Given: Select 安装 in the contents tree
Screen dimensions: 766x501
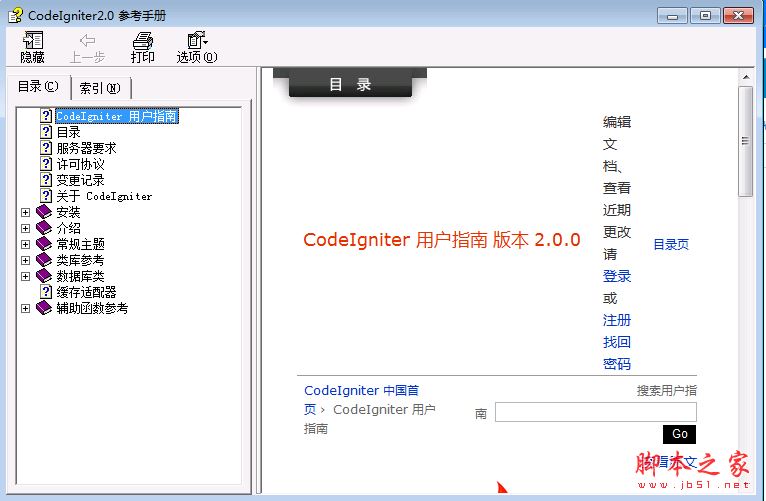Looking at the screenshot, I should point(68,212).
